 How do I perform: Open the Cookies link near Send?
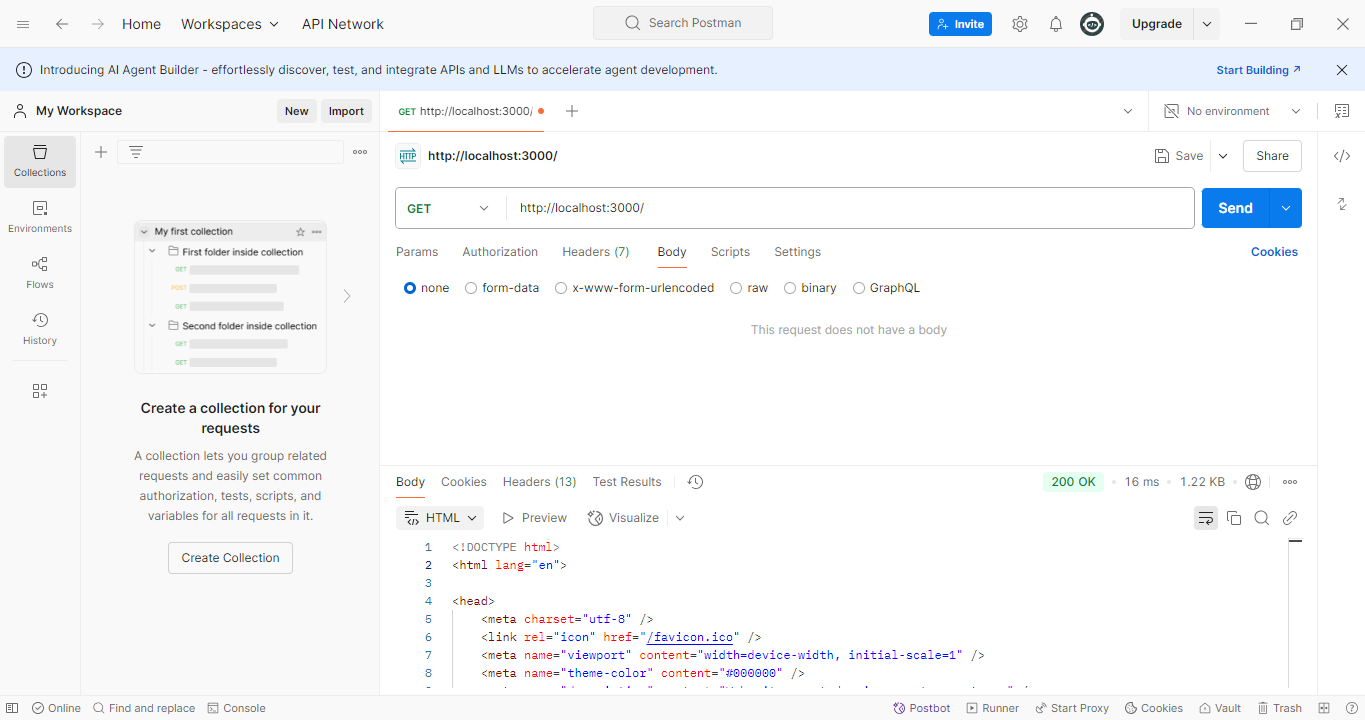[x=1274, y=252]
